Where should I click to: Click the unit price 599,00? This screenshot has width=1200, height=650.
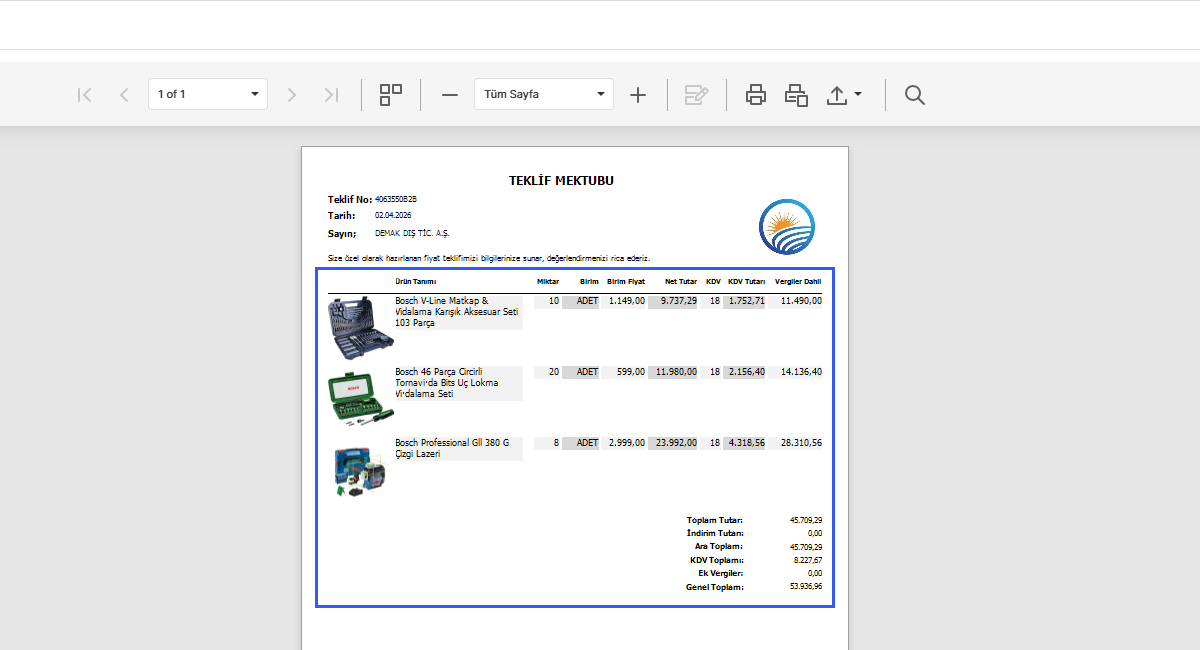tap(631, 372)
